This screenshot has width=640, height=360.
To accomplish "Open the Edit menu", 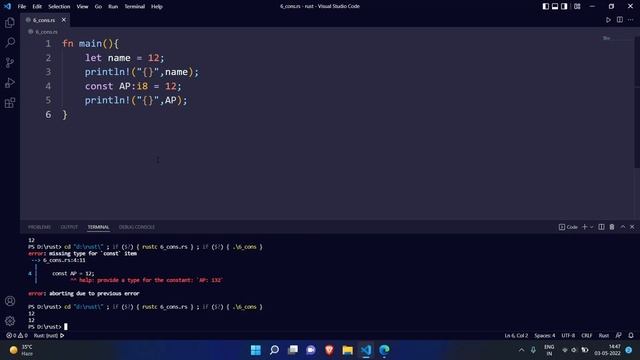I will point(37,6).
